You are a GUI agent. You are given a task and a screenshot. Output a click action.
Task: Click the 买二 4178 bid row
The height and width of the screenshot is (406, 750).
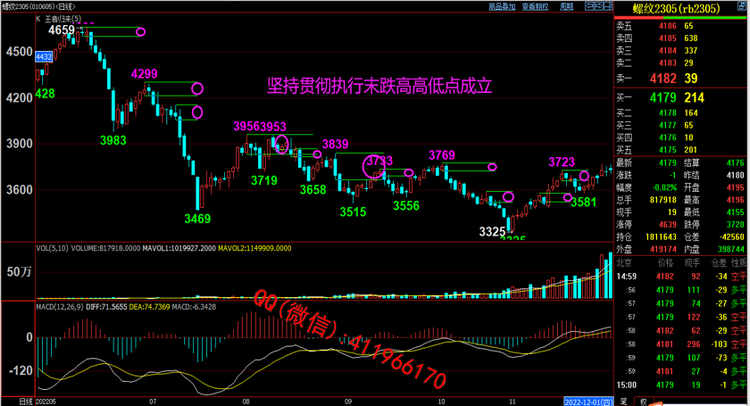coord(681,113)
